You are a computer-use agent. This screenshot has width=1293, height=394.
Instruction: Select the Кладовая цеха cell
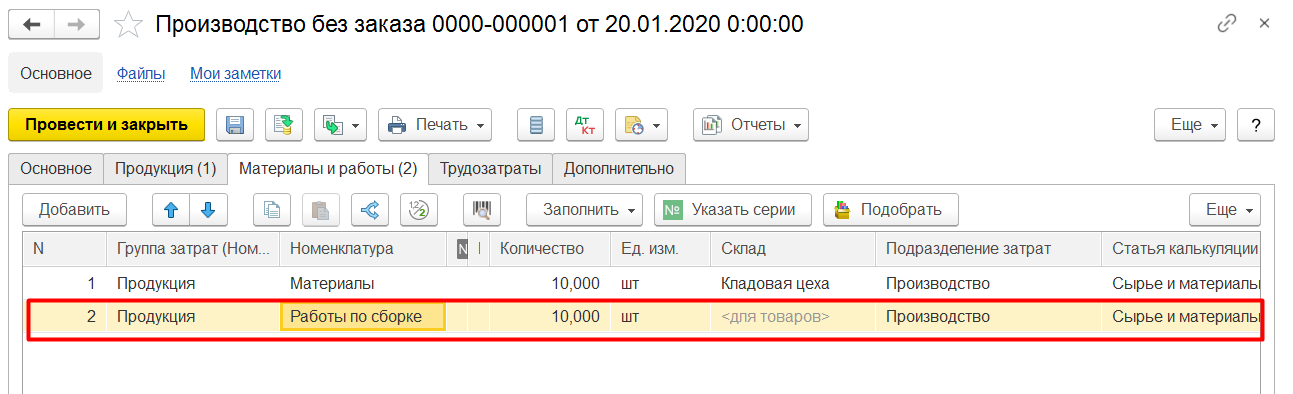pos(792,283)
